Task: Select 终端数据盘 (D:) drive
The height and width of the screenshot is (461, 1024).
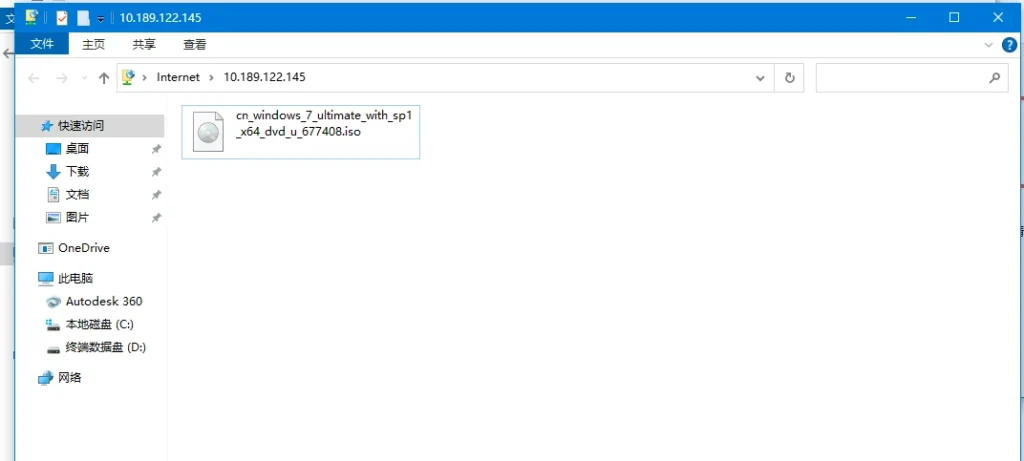Action: tap(105, 347)
